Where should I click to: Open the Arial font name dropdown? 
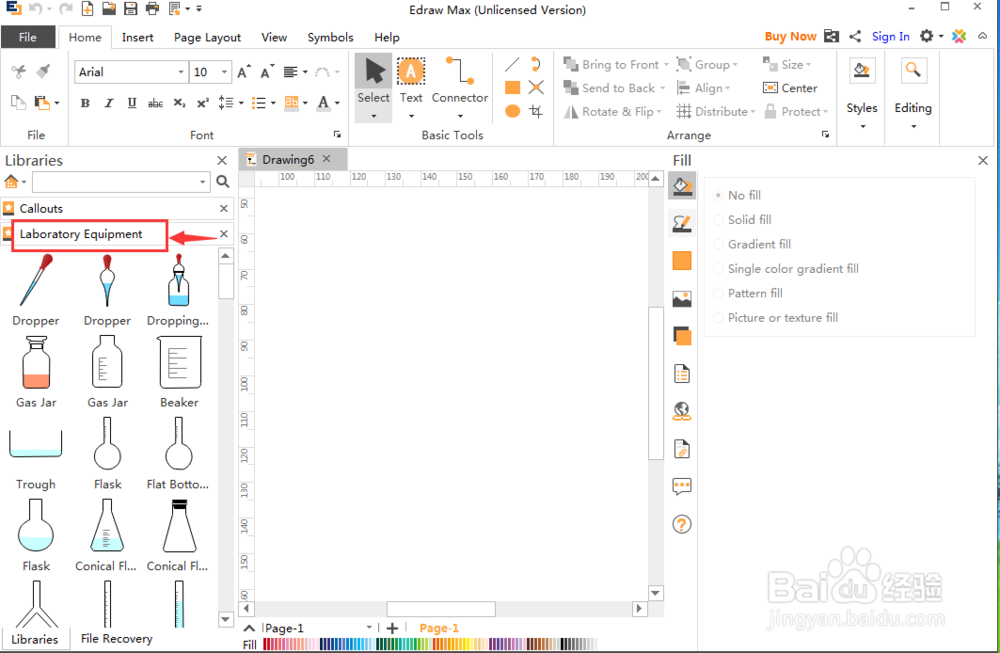[x=181, y=72]
